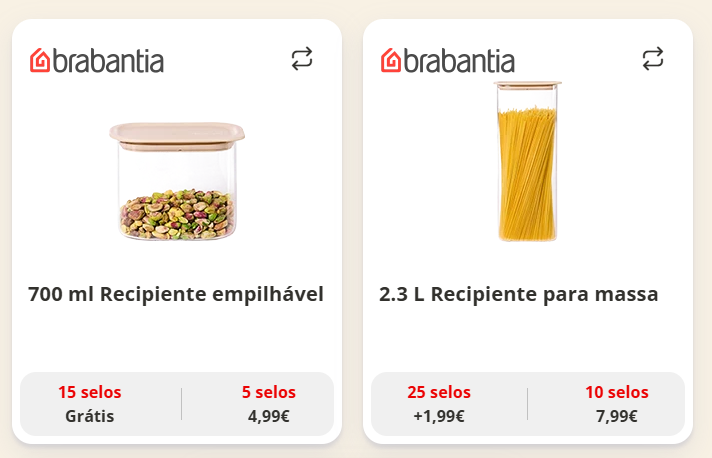Click the red 15 selos label
The image size is (712, 458).
90,392
